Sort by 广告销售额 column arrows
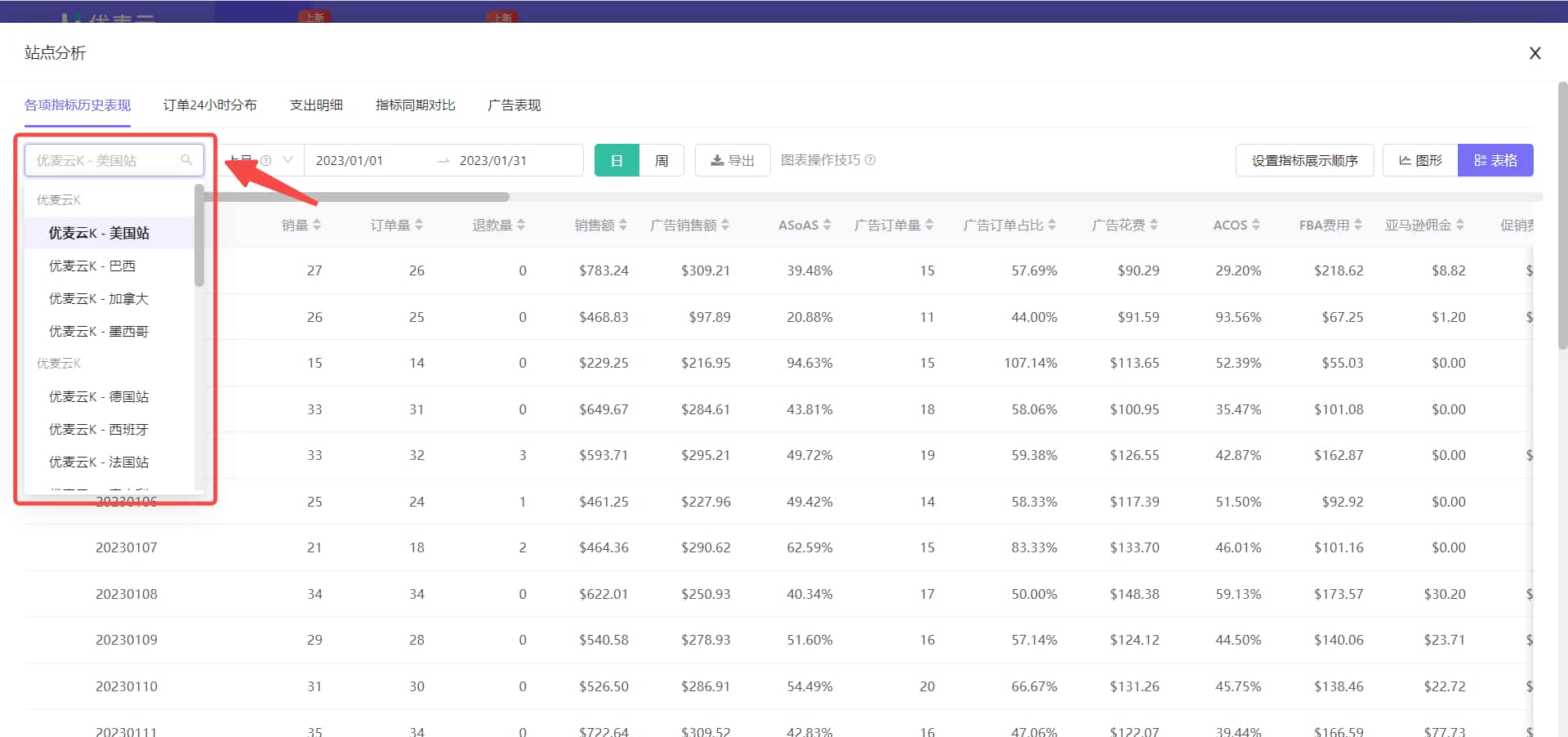Viewport: 1568px width, 737px height. click(x=725, y=225)
